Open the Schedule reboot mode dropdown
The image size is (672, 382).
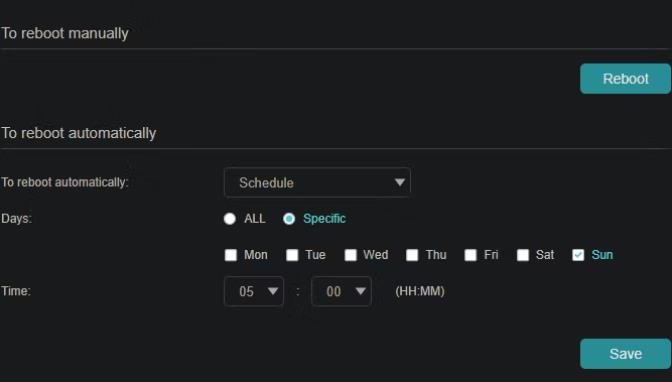(317, 183)
